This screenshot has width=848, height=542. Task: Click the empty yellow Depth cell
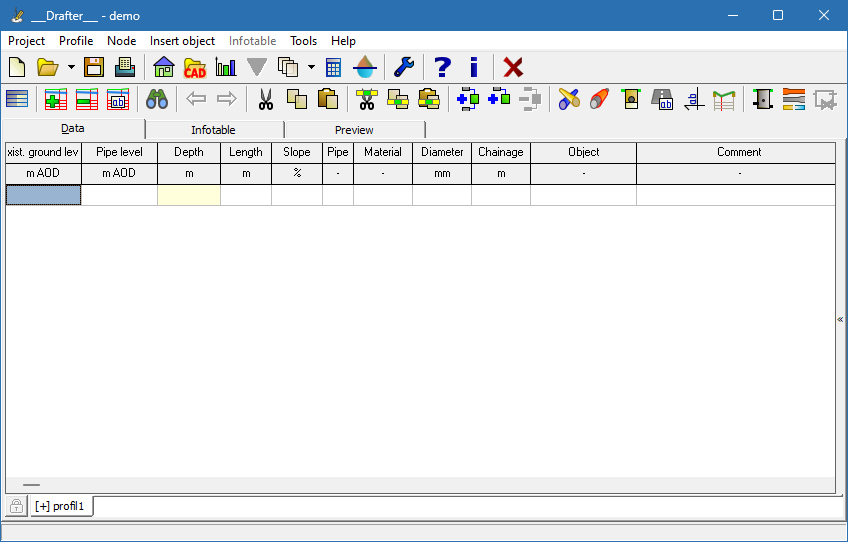click(188, 195)
